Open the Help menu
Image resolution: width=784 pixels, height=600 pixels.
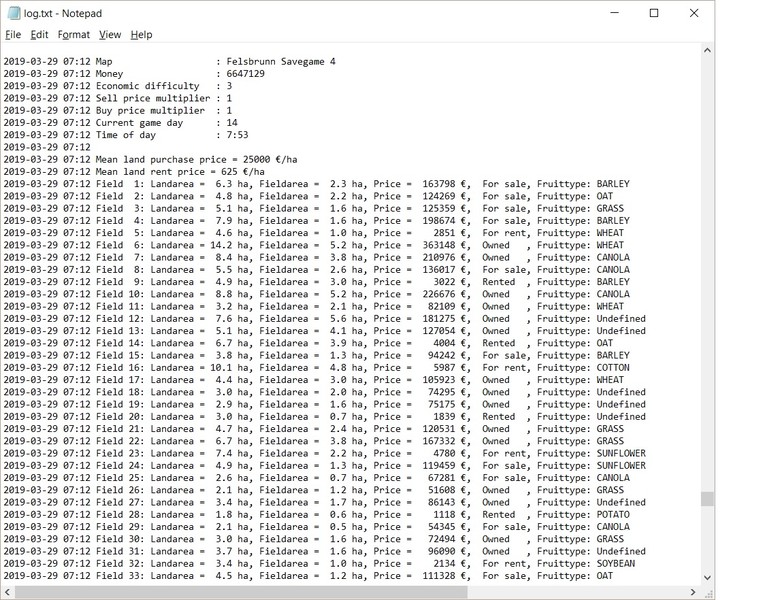click(x=141, y=34)
